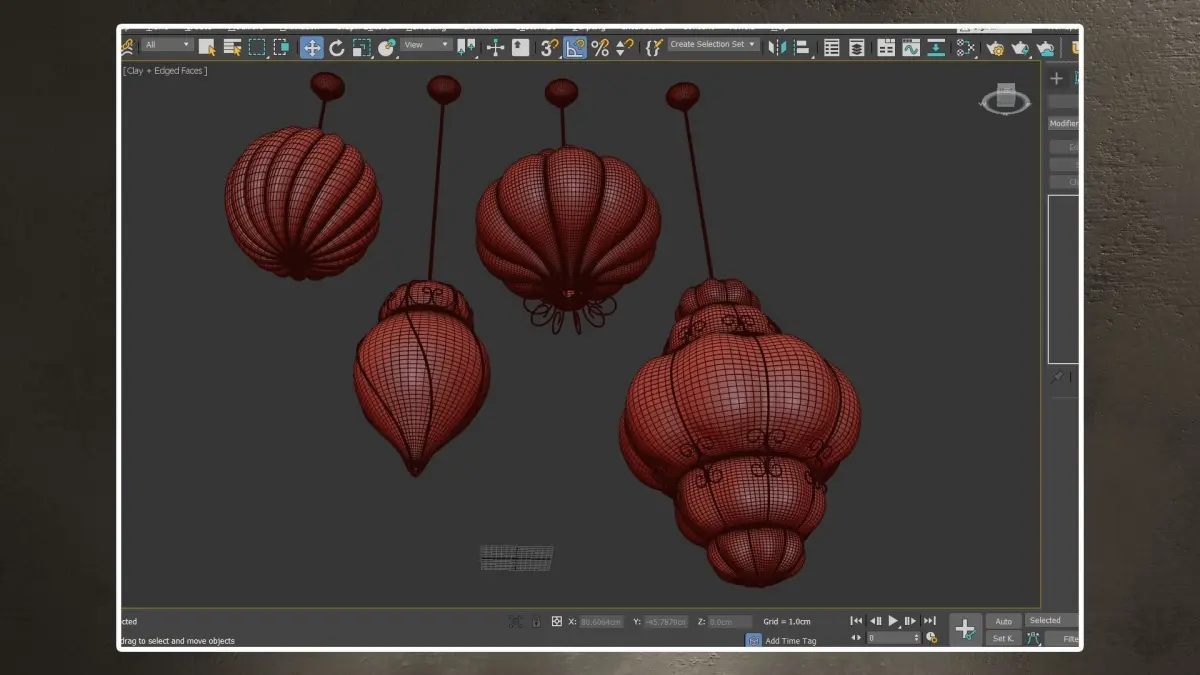Open the Create panel plus tab
The height and width of the screenshot is (675, 1200).
tap(1056, 79)
